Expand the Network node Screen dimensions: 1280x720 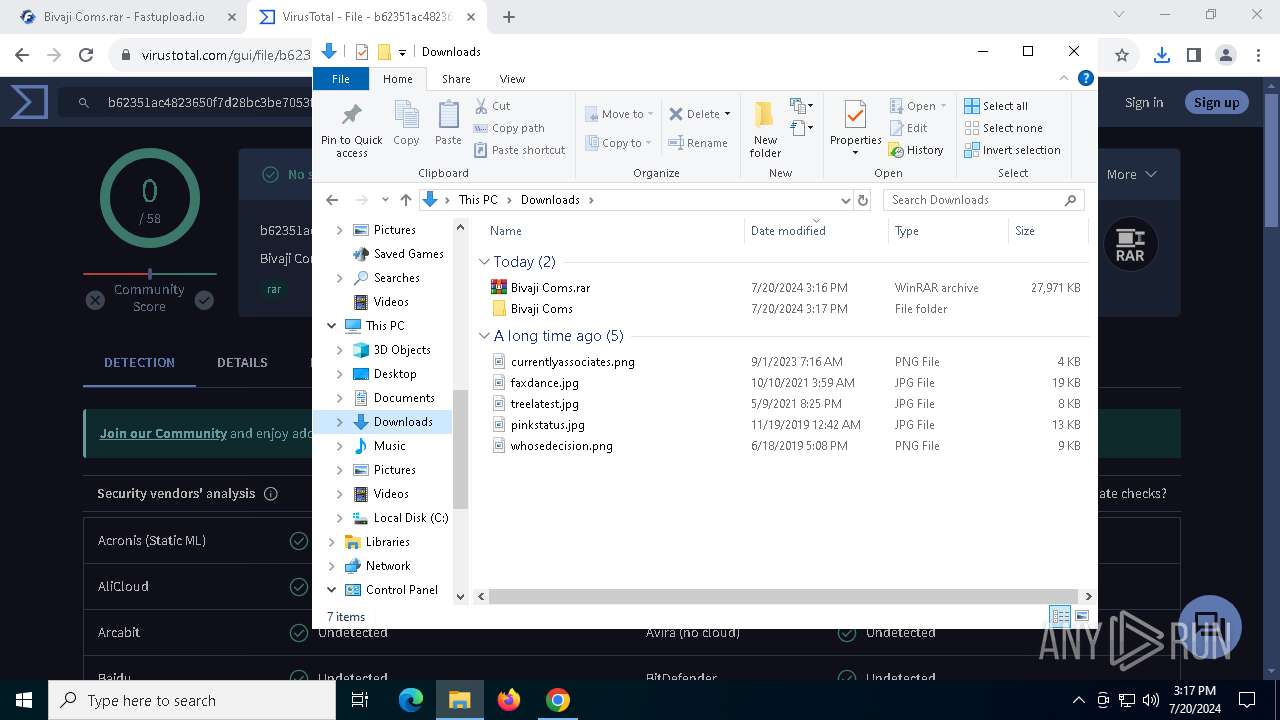332,566
